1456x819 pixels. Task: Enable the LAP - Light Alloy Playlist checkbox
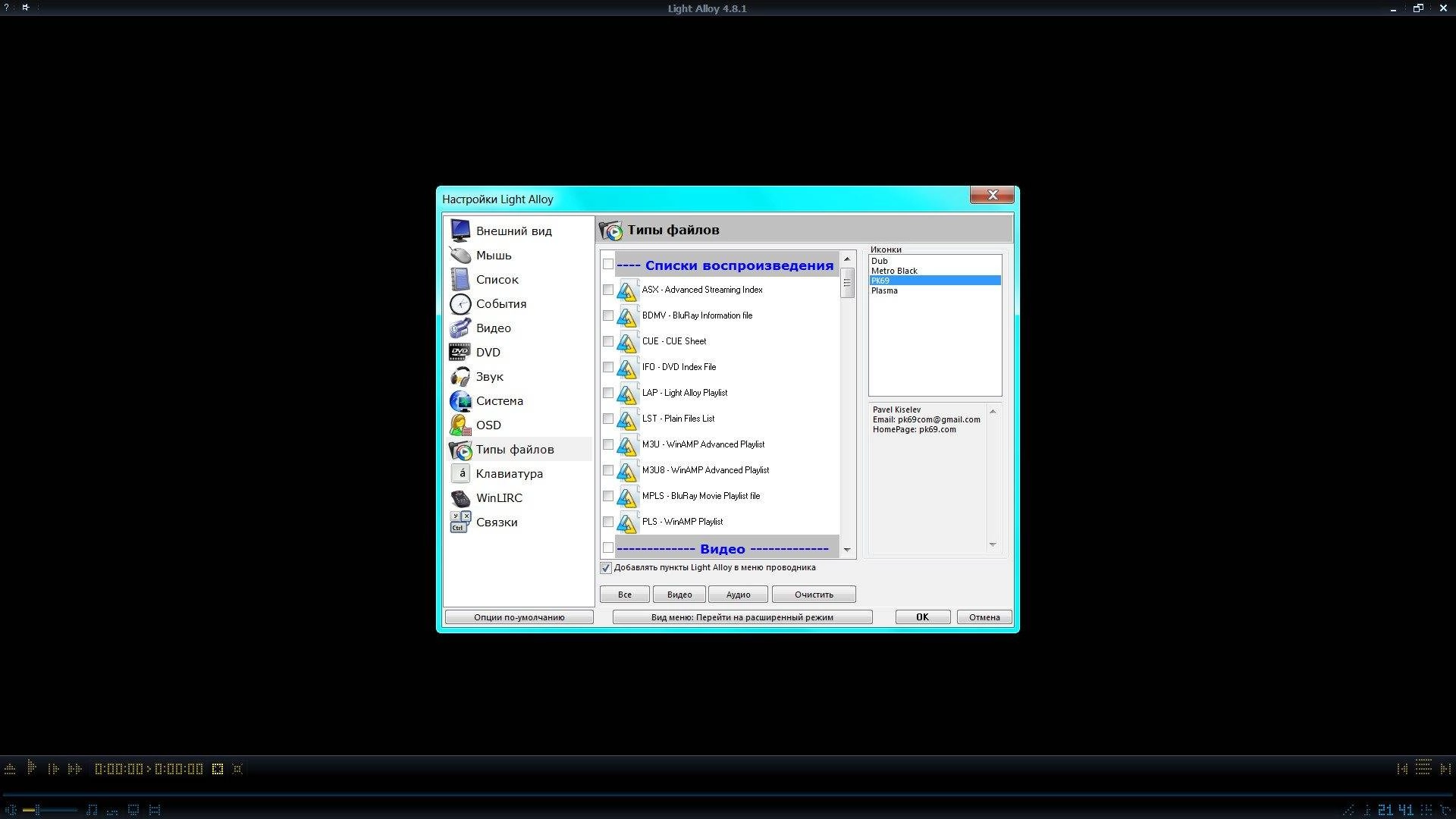pyautogui.click(x=608, y=393)
